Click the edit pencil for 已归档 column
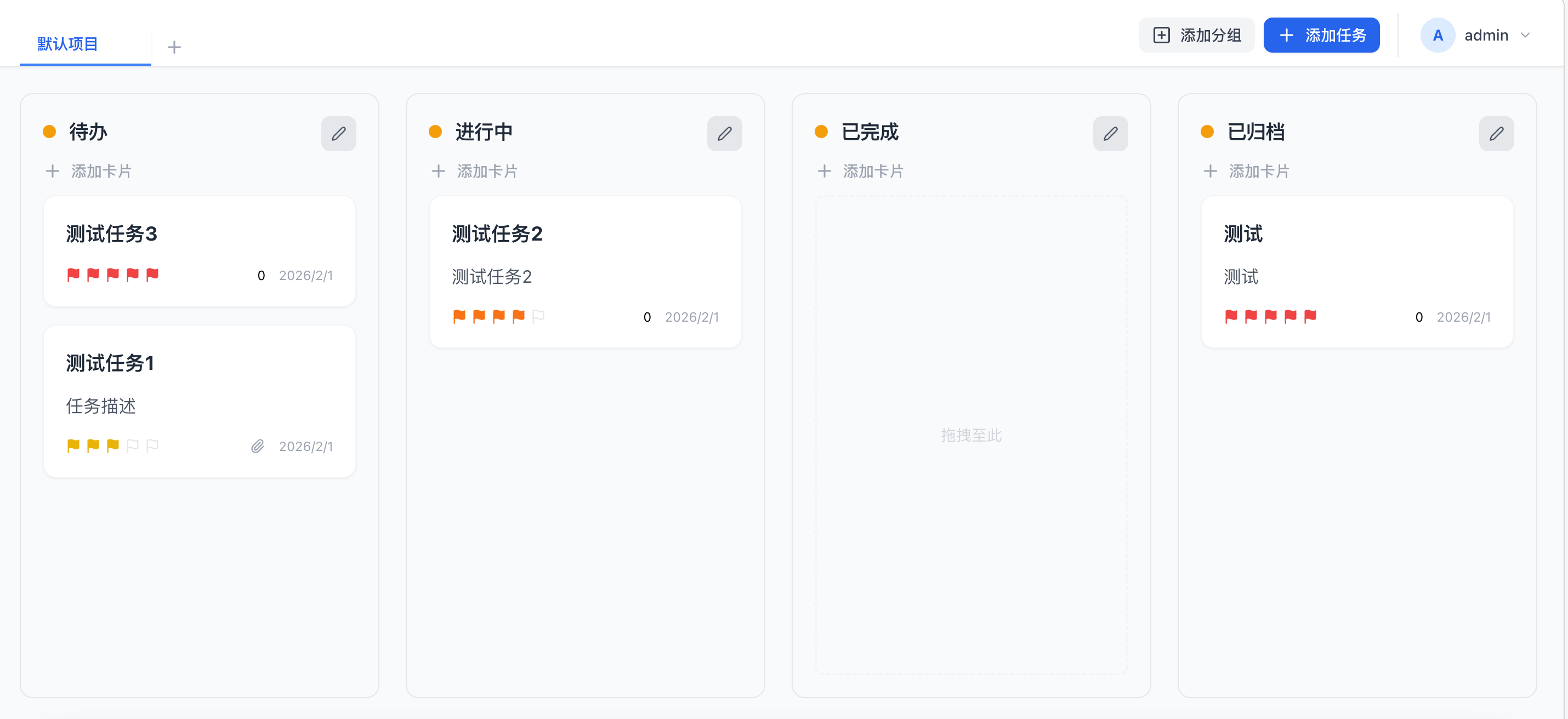Screen dimensions: 1568x719 tap(1496, 133)
